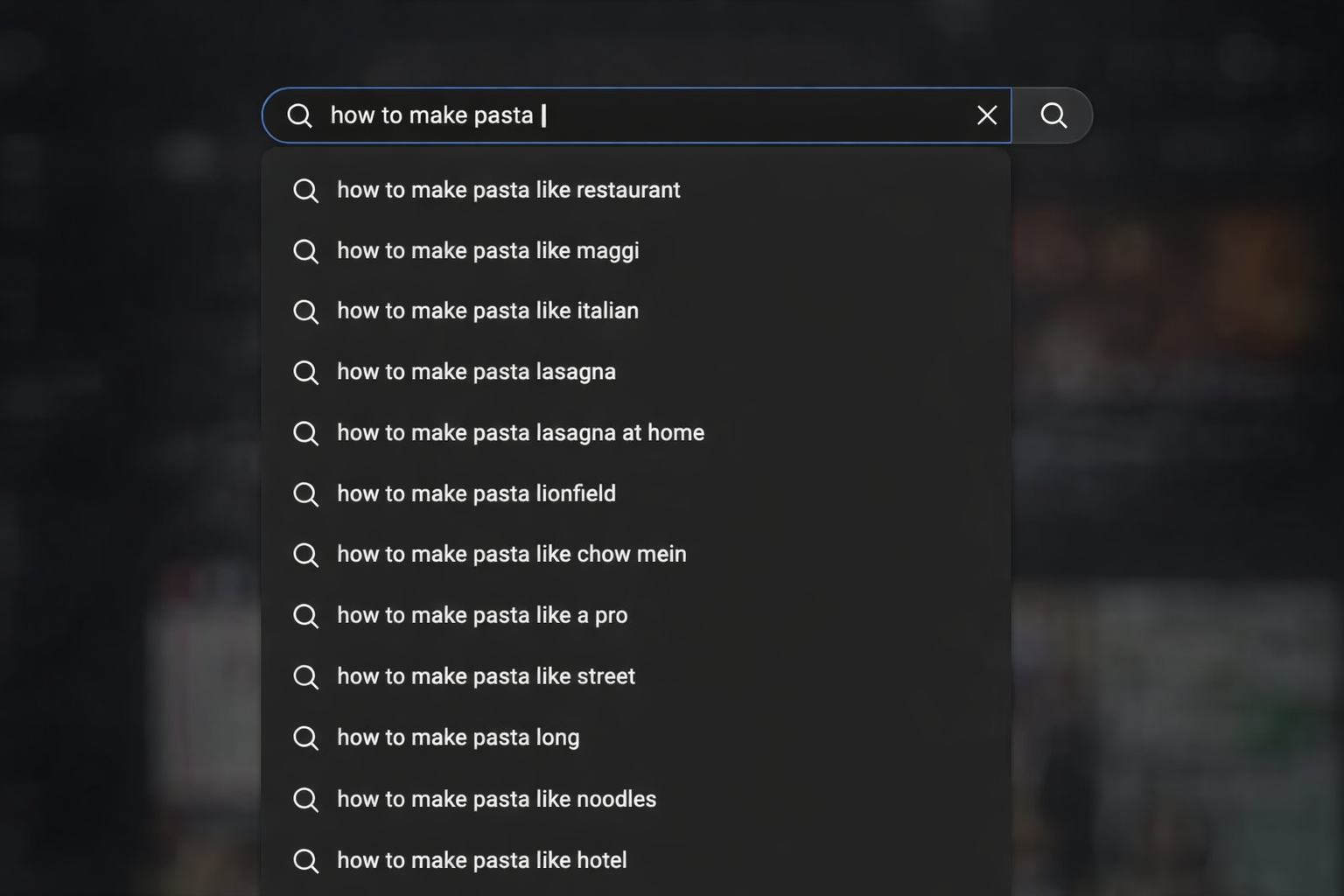
Task: Choose 'how to make pasta like street' suggestion
Action: 486,675
